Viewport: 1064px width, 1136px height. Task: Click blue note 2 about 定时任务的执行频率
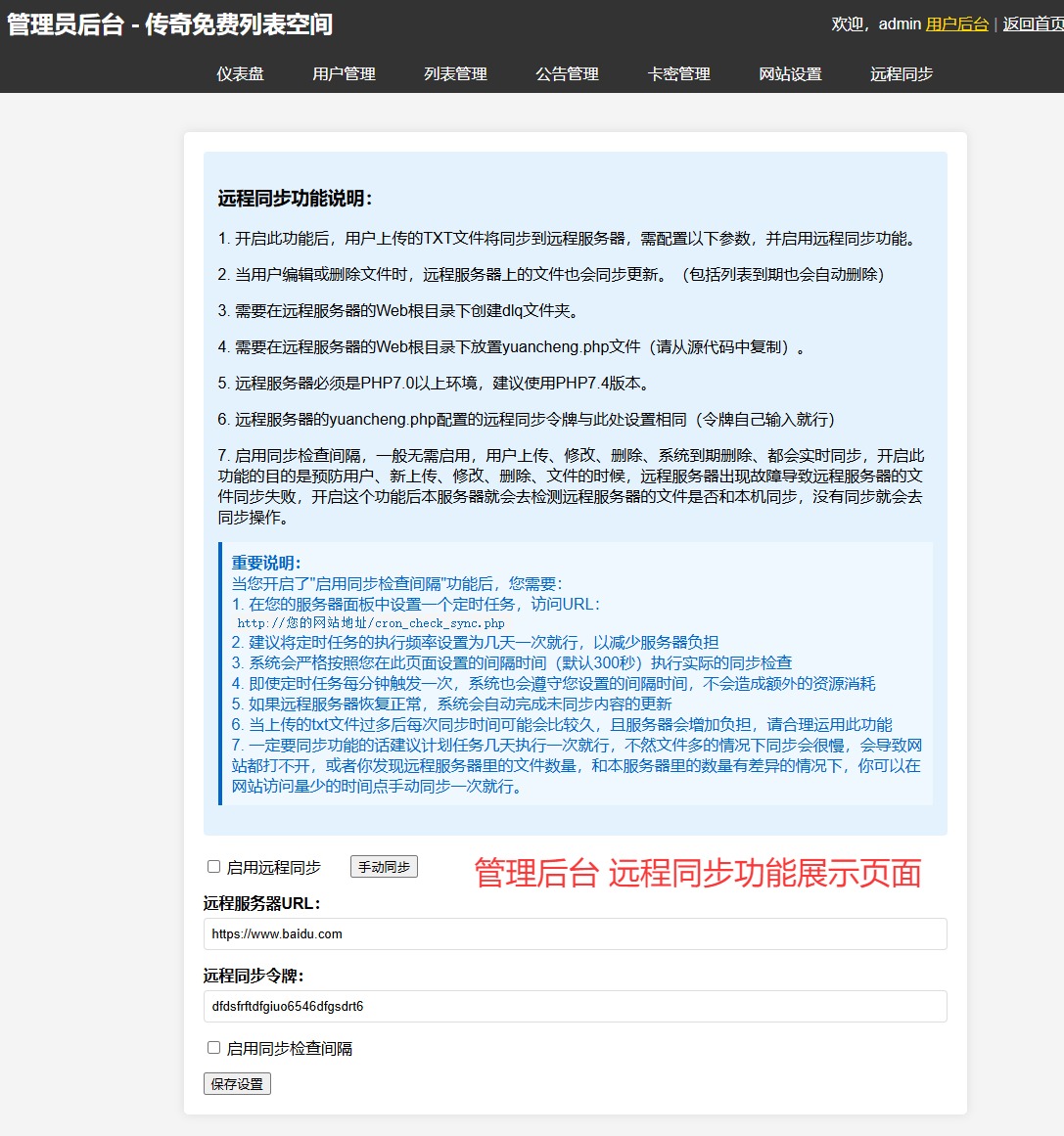[x=476, y=643]
